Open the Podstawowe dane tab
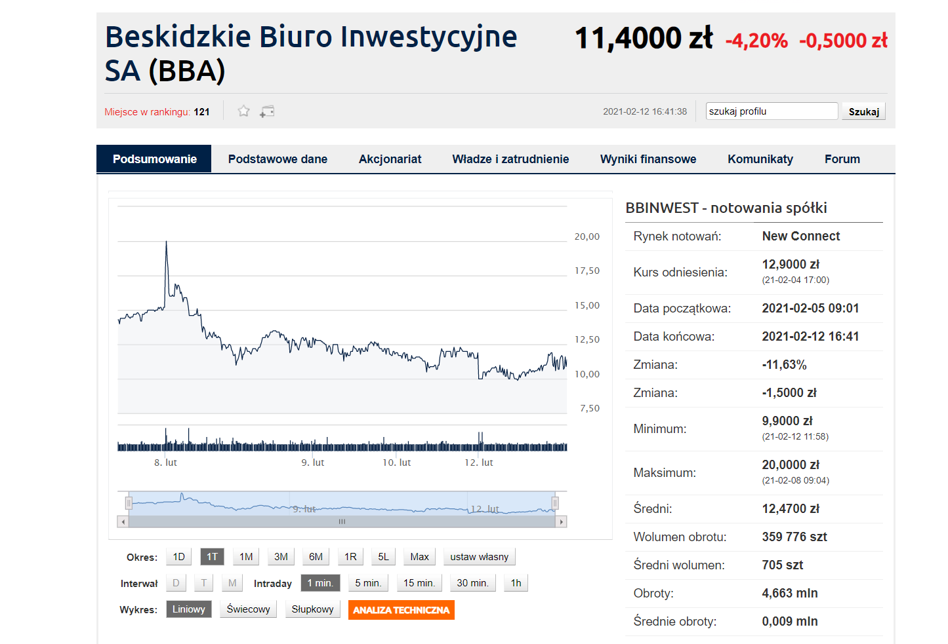The height and width of the screenshot is (644, 948). [x=278, y=159]
